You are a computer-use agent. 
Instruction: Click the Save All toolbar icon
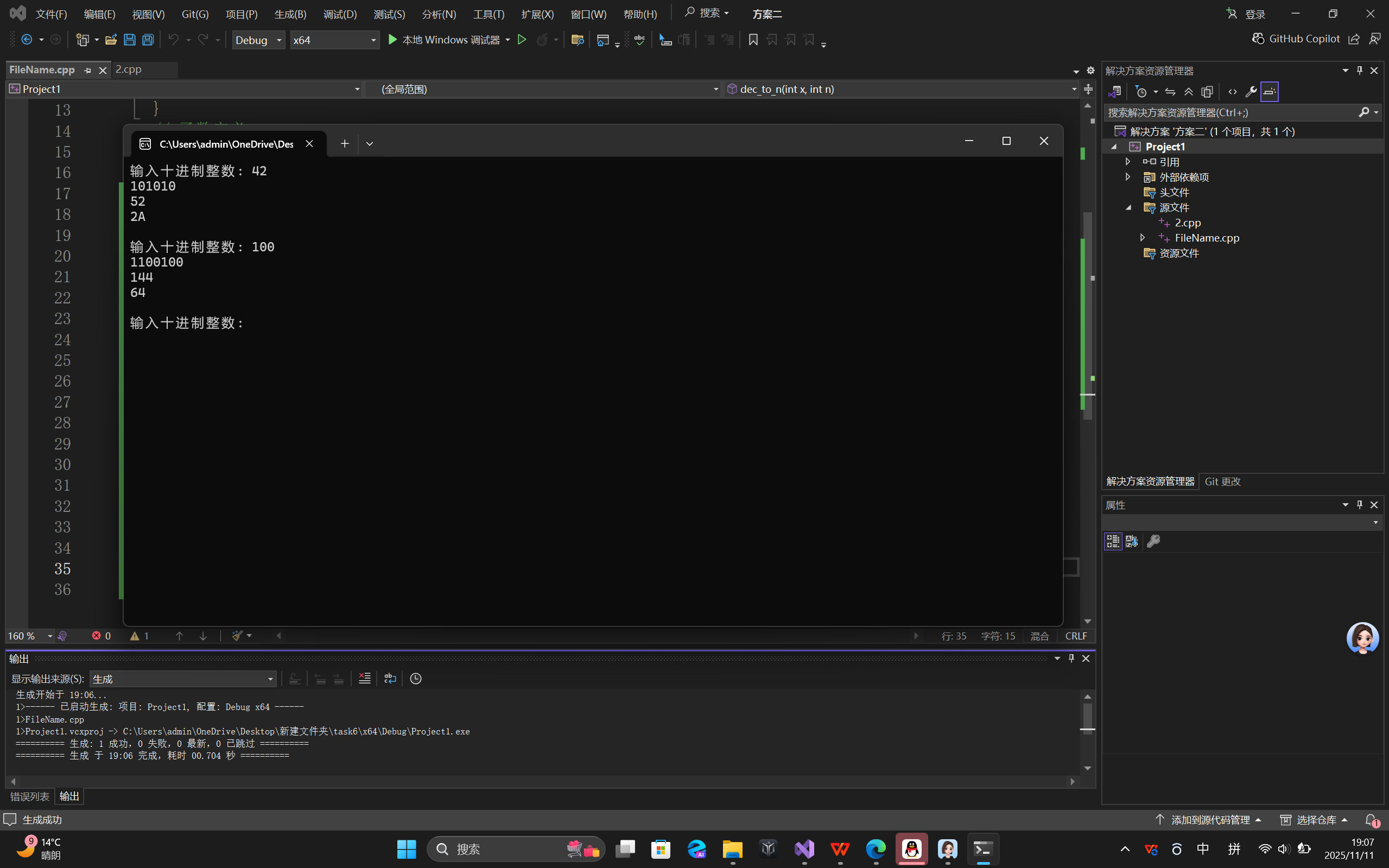point(148,40)
